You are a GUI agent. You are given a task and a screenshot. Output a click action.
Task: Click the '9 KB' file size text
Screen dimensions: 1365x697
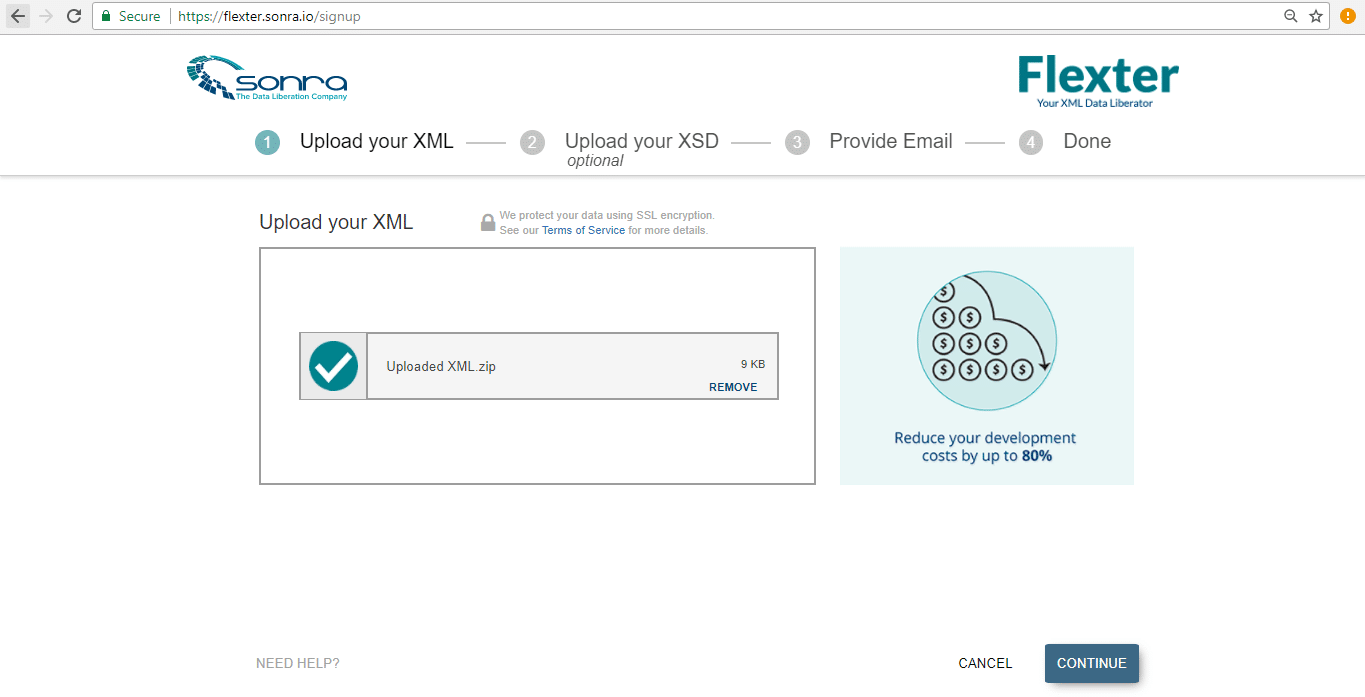tap(753, 364)
